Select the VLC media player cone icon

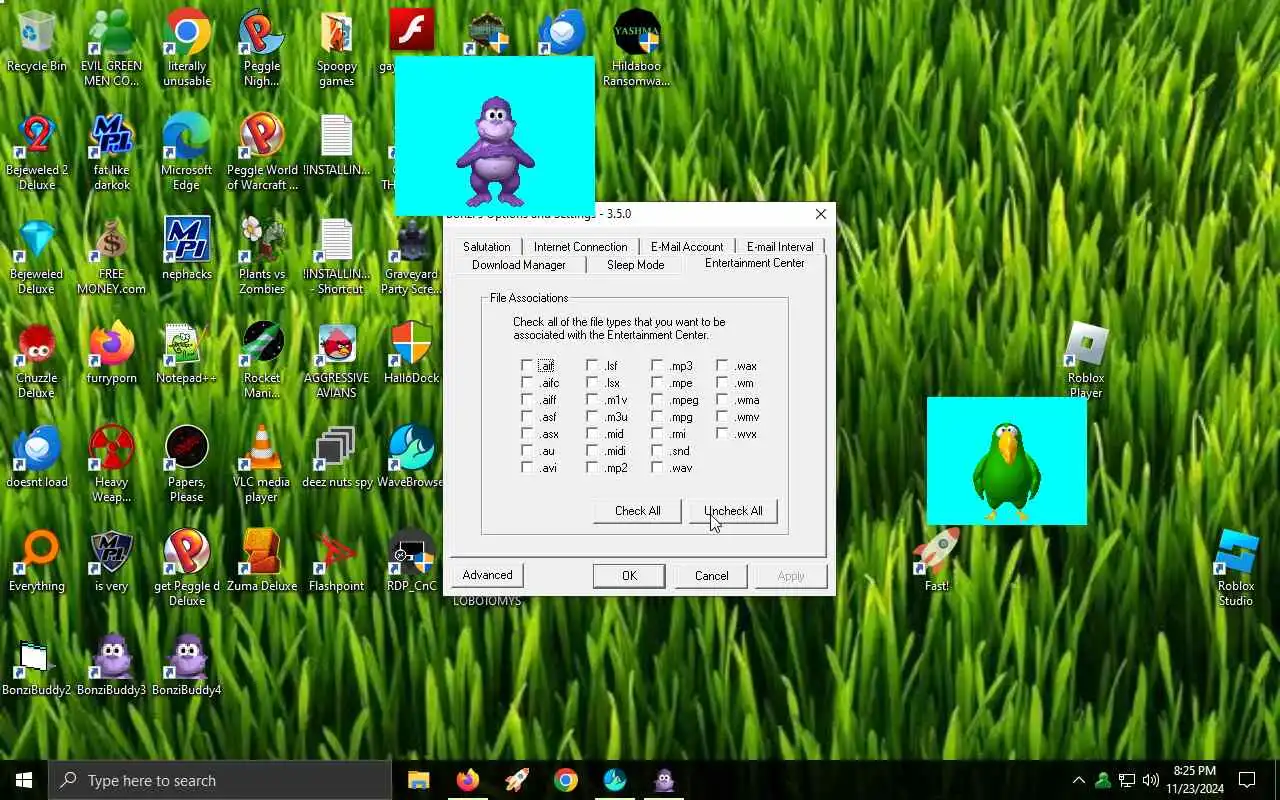(x=262, y=464)
